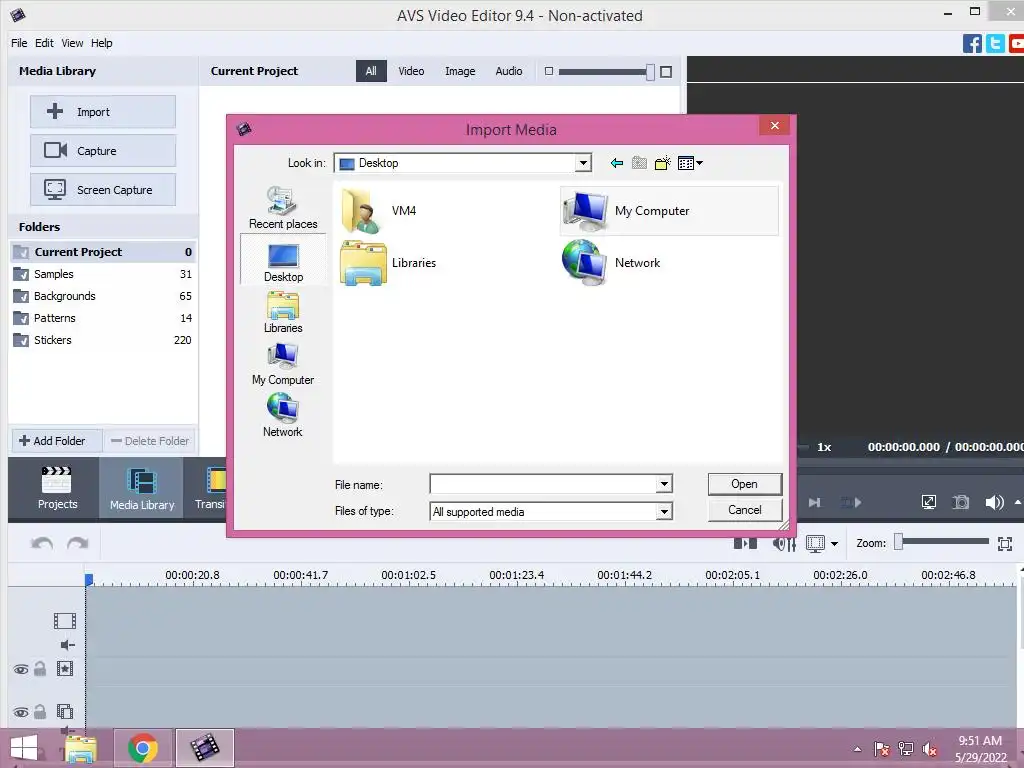This screenshot has height=768, width=1024.
Task: Toggle visibility eye of overlay track
Action: pyautogui.click(x=21, y=712)
